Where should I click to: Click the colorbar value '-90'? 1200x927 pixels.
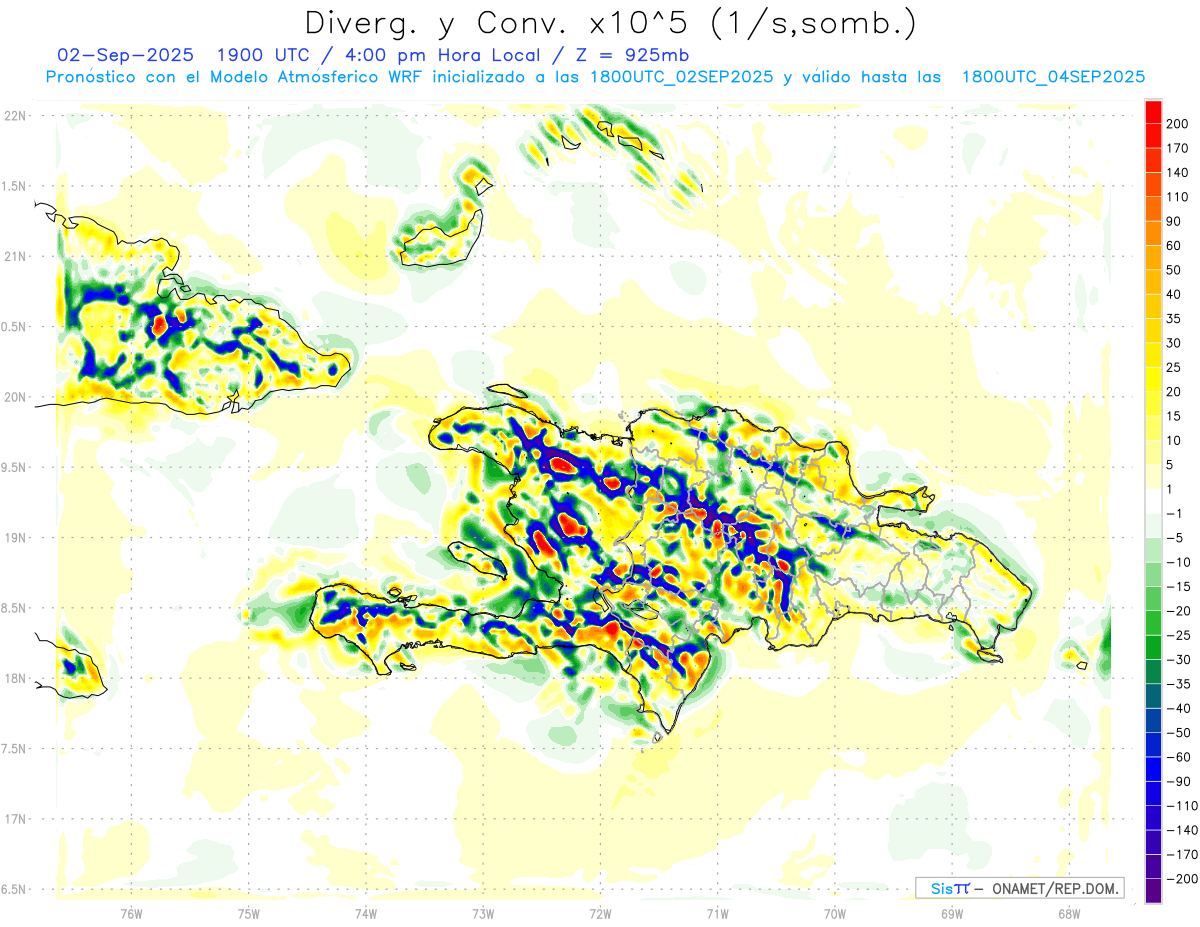[1178, 782]
